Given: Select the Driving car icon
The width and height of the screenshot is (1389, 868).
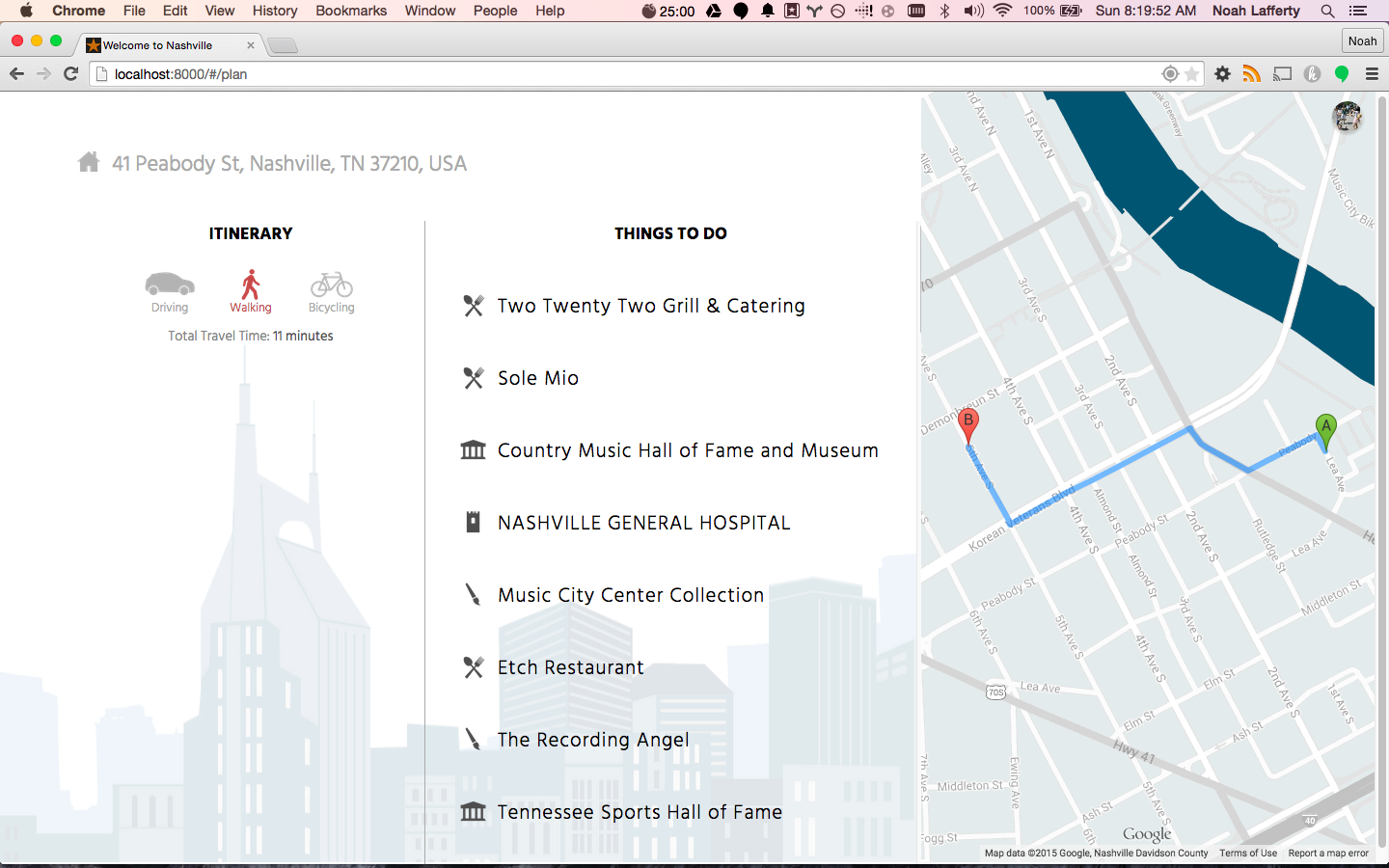Looking at the screenshot, I should click(170, 284).
